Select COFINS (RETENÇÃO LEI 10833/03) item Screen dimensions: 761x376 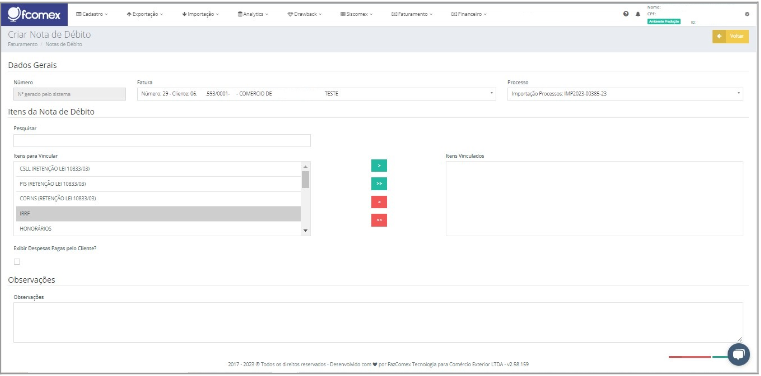click(x=158, y=198)
